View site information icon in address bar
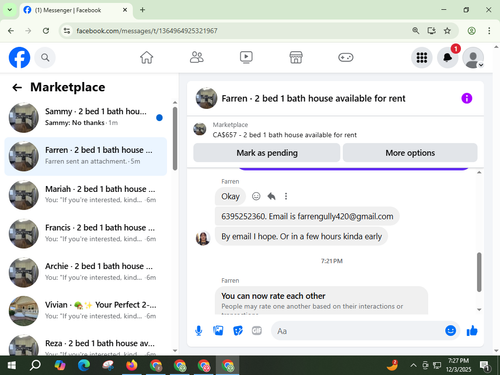Screen dimensions: 500x375 click(67, 31)
